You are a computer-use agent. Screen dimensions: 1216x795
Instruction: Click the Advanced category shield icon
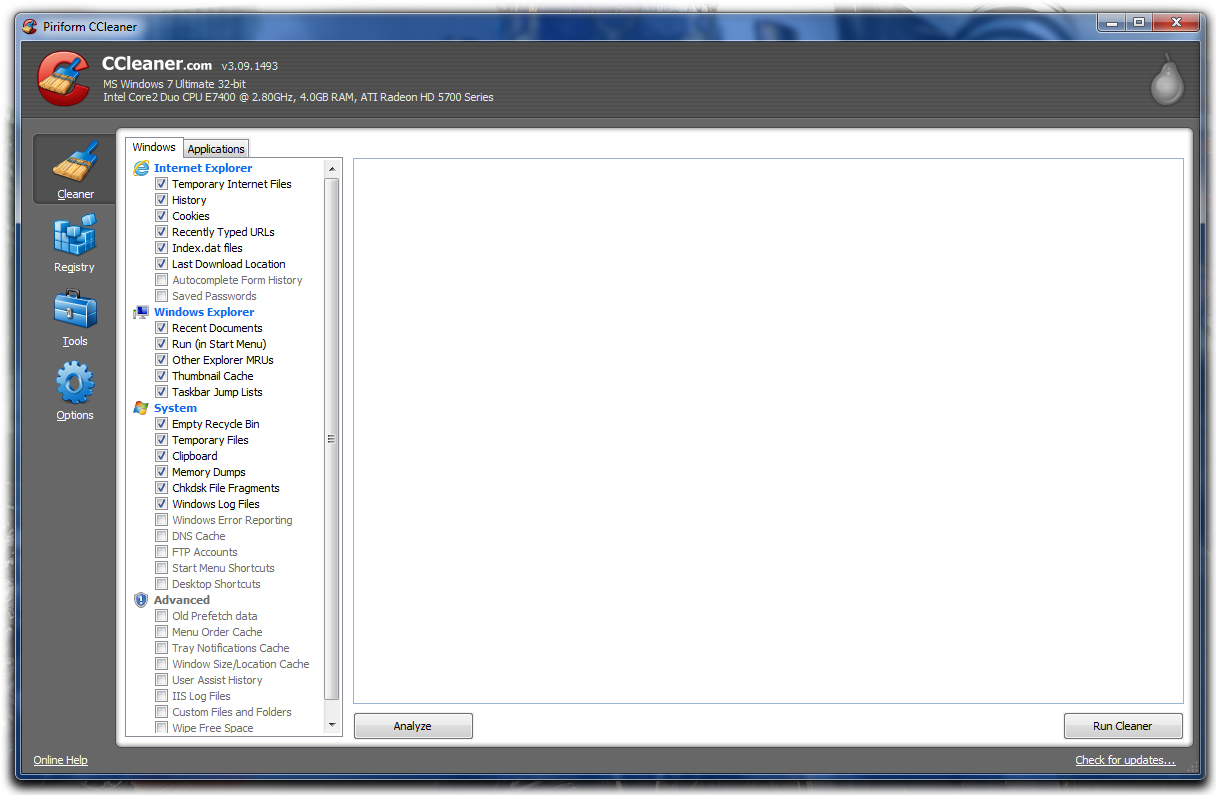point(140,599)
